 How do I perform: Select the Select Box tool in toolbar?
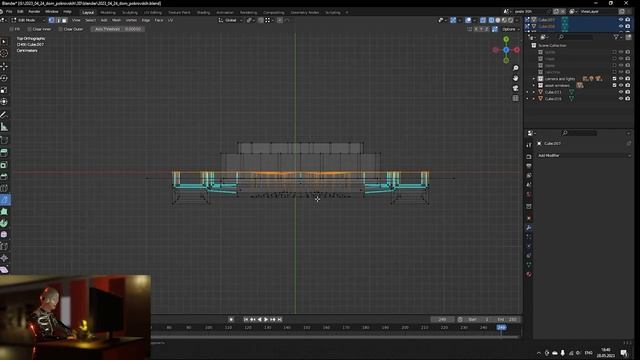pos(4,42)
